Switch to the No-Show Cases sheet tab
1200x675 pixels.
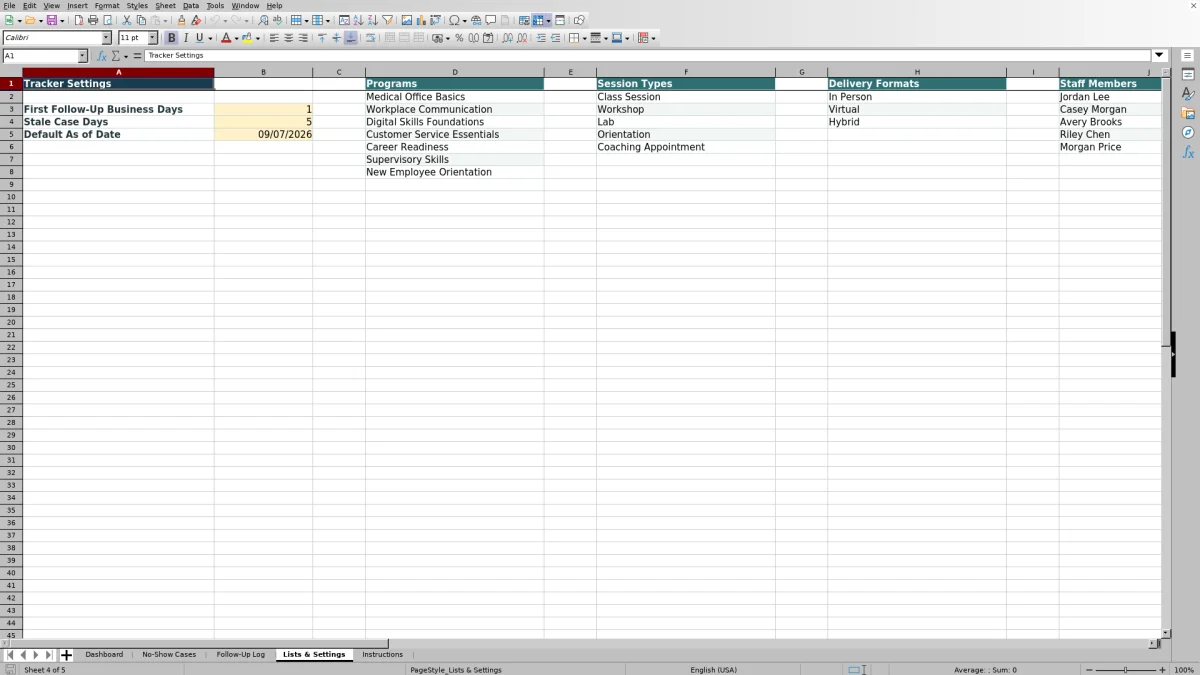tap(169, 655)
